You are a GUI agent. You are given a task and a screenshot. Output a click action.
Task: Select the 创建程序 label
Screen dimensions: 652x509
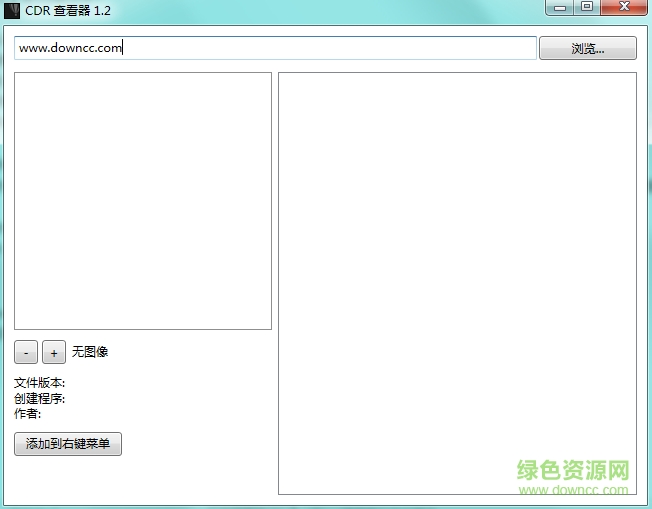[40, 399]
